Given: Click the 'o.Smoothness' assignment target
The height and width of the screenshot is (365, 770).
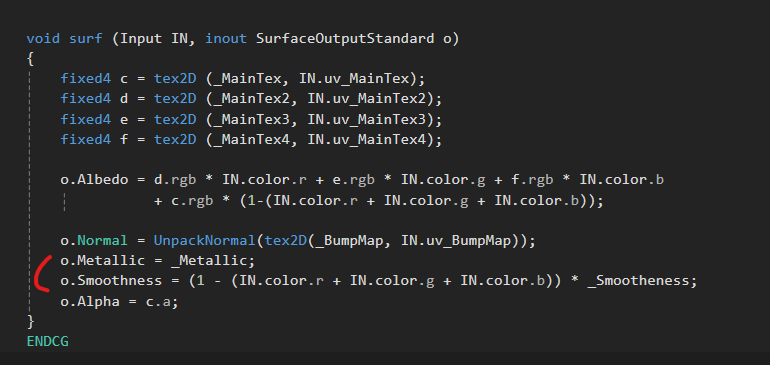Looking at the screenshot, I should (x=111, y=281).
